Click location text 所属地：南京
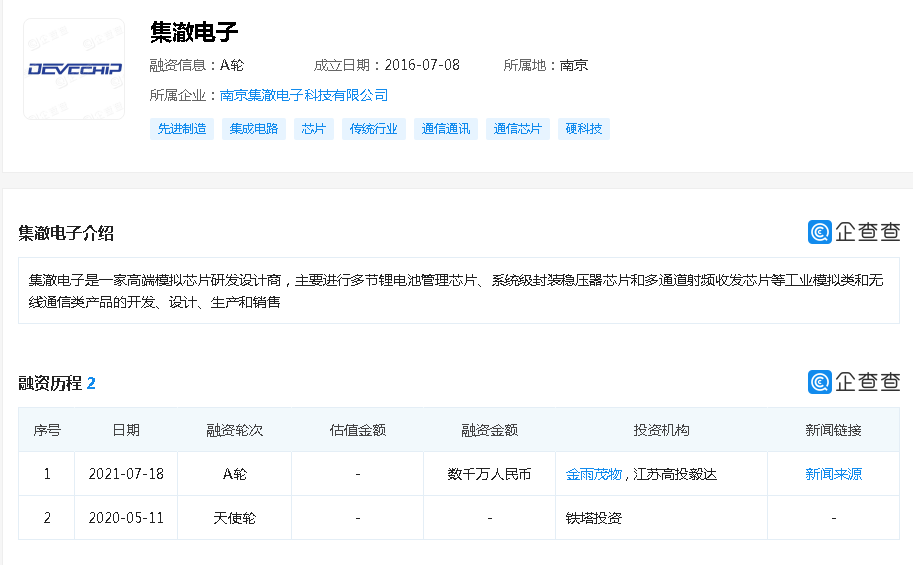 click(x=546, y=65)
